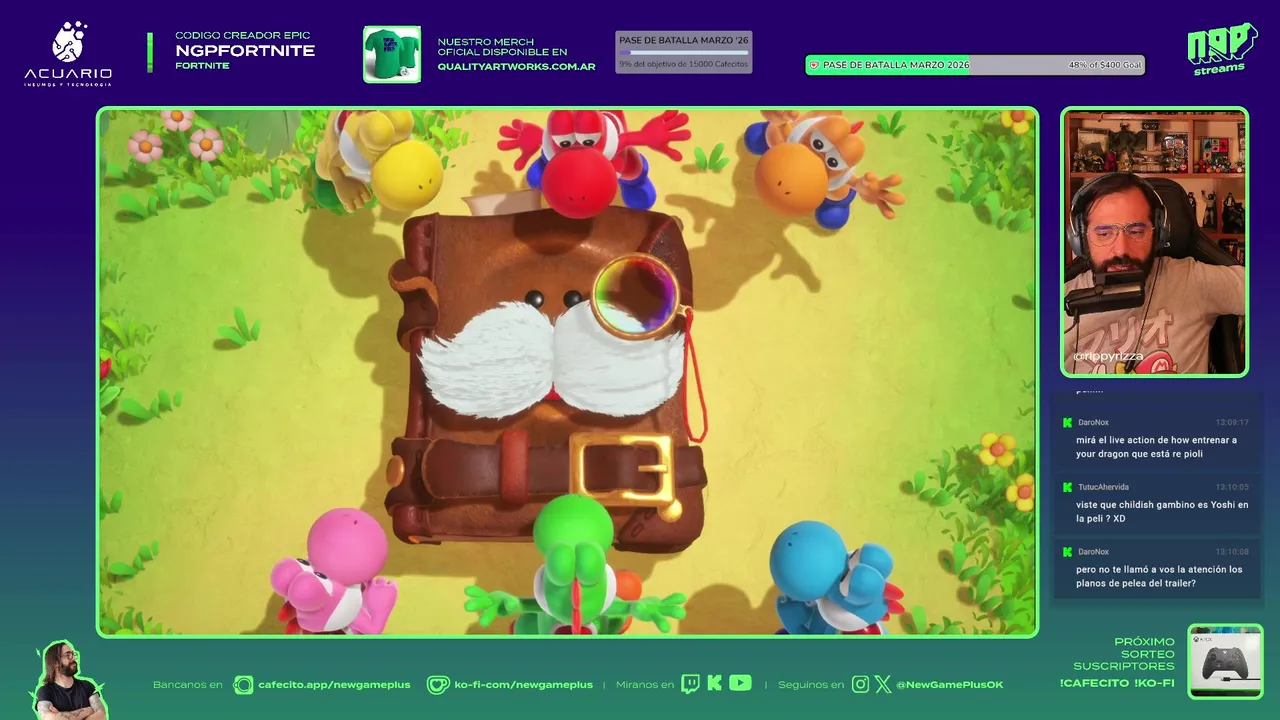This screenshot has height=720, width=1280.
Task: Click the streamer webcam feed
Action: coord(1154,242)
